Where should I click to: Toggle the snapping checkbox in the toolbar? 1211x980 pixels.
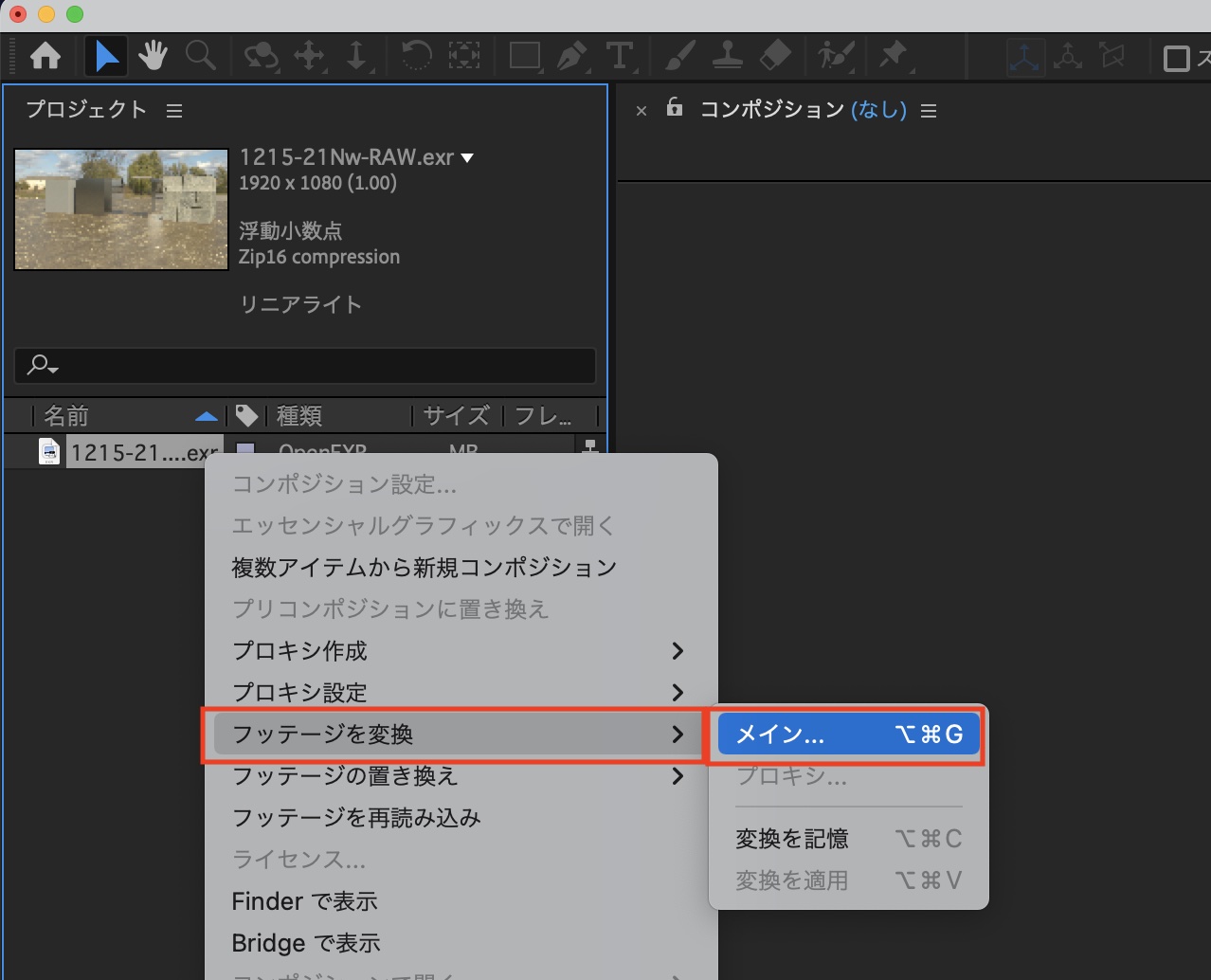(1176, 59)
